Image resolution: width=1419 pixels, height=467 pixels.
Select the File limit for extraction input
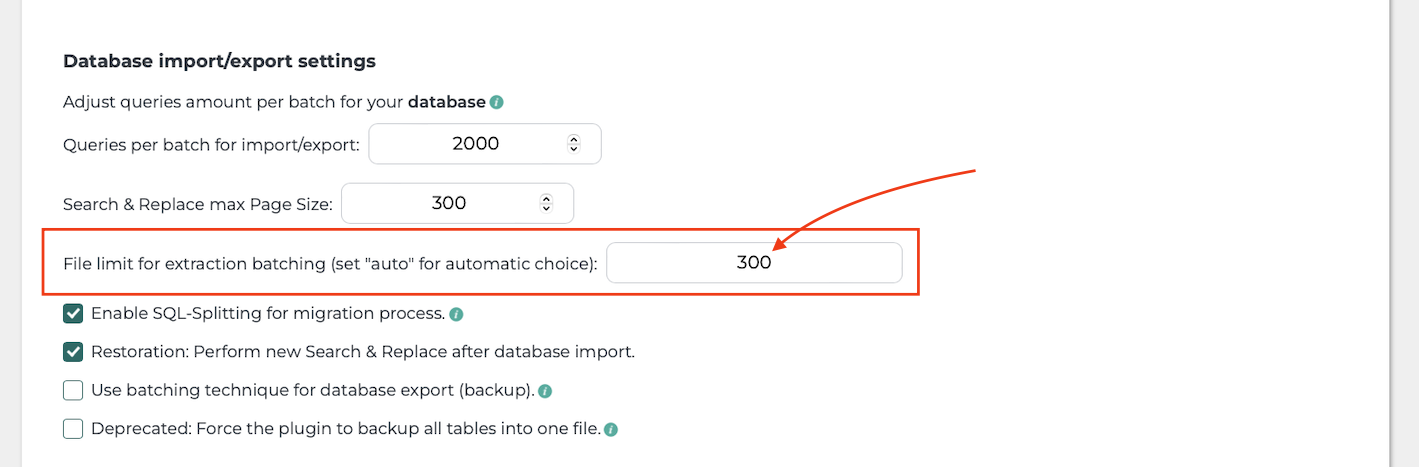(x=755, y=263)
